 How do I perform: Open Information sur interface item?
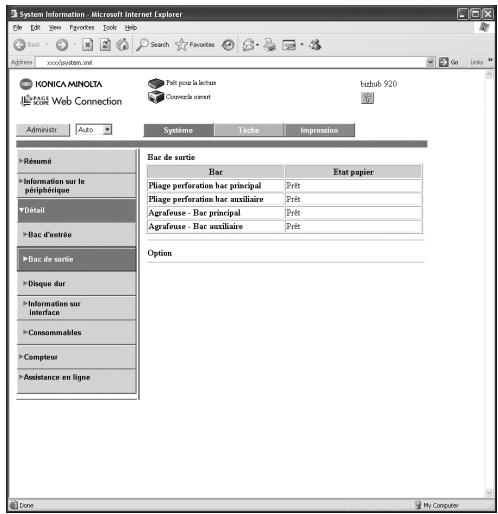pos(76,308)
